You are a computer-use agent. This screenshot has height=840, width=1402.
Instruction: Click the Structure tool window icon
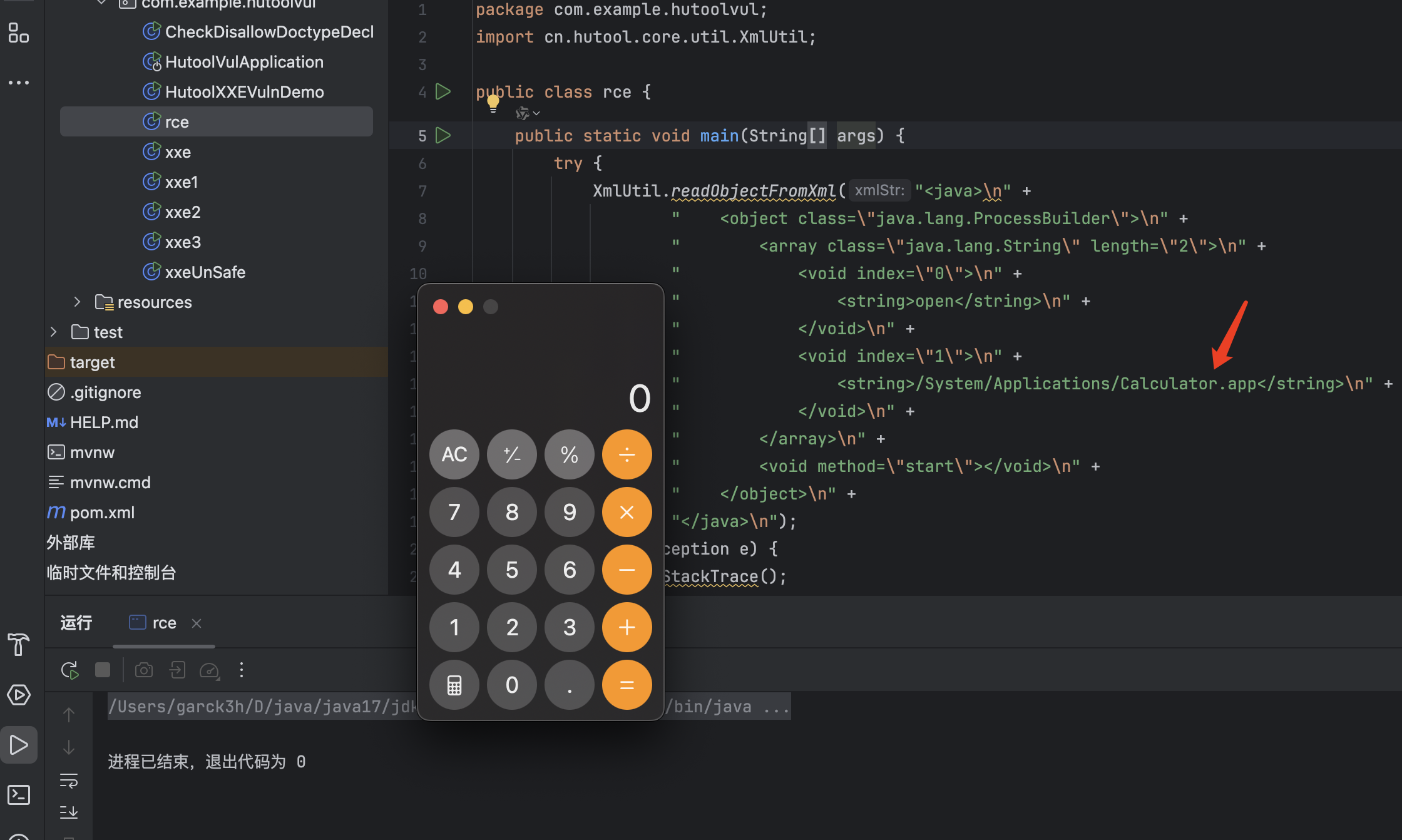(x=19, y=33)
